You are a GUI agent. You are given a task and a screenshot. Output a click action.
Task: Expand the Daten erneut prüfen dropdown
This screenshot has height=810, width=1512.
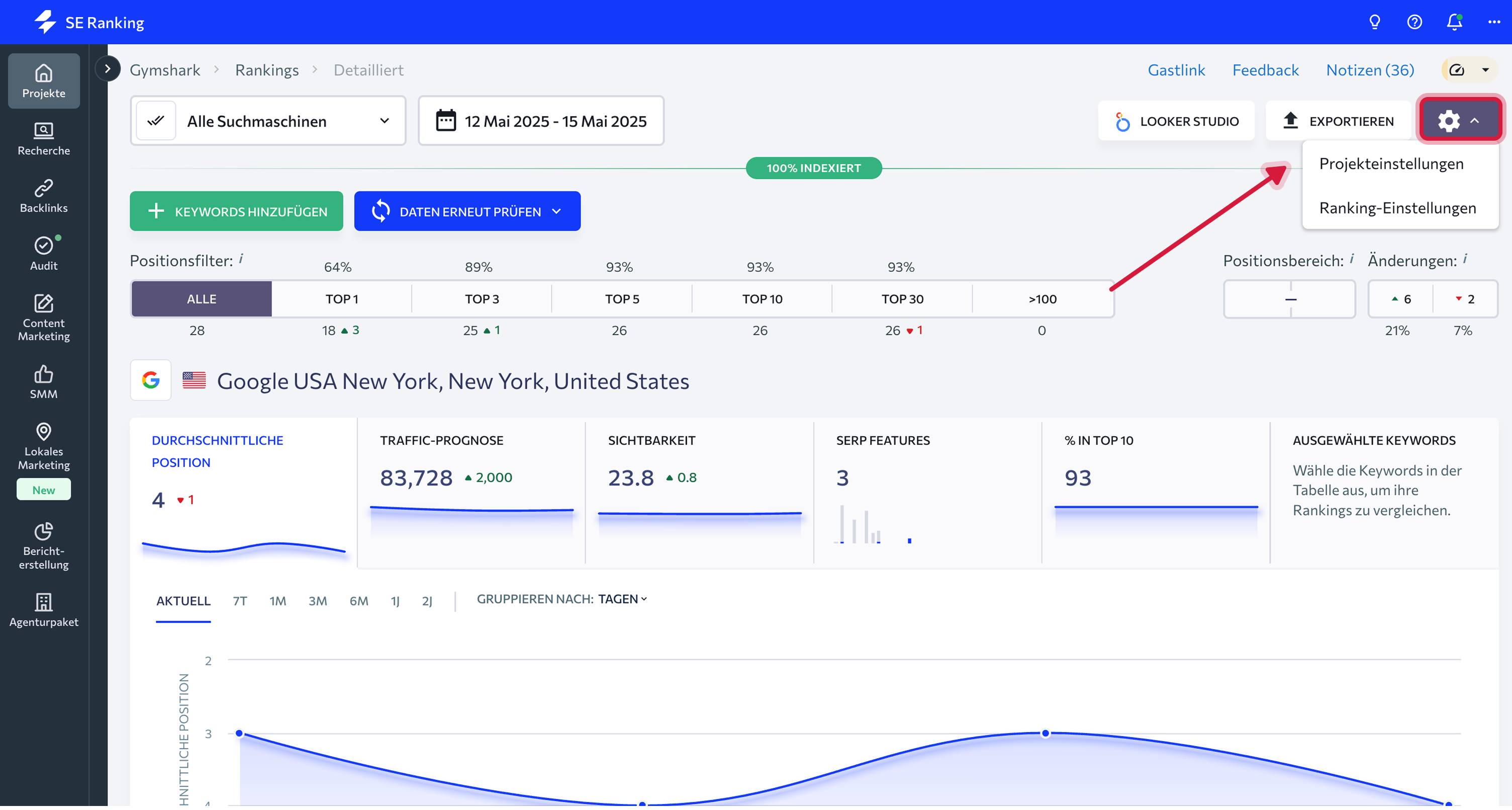point(557,212)
